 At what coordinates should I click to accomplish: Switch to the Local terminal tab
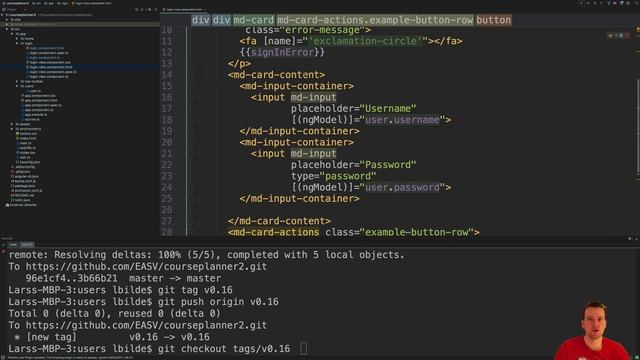click(x=13, y=245)
